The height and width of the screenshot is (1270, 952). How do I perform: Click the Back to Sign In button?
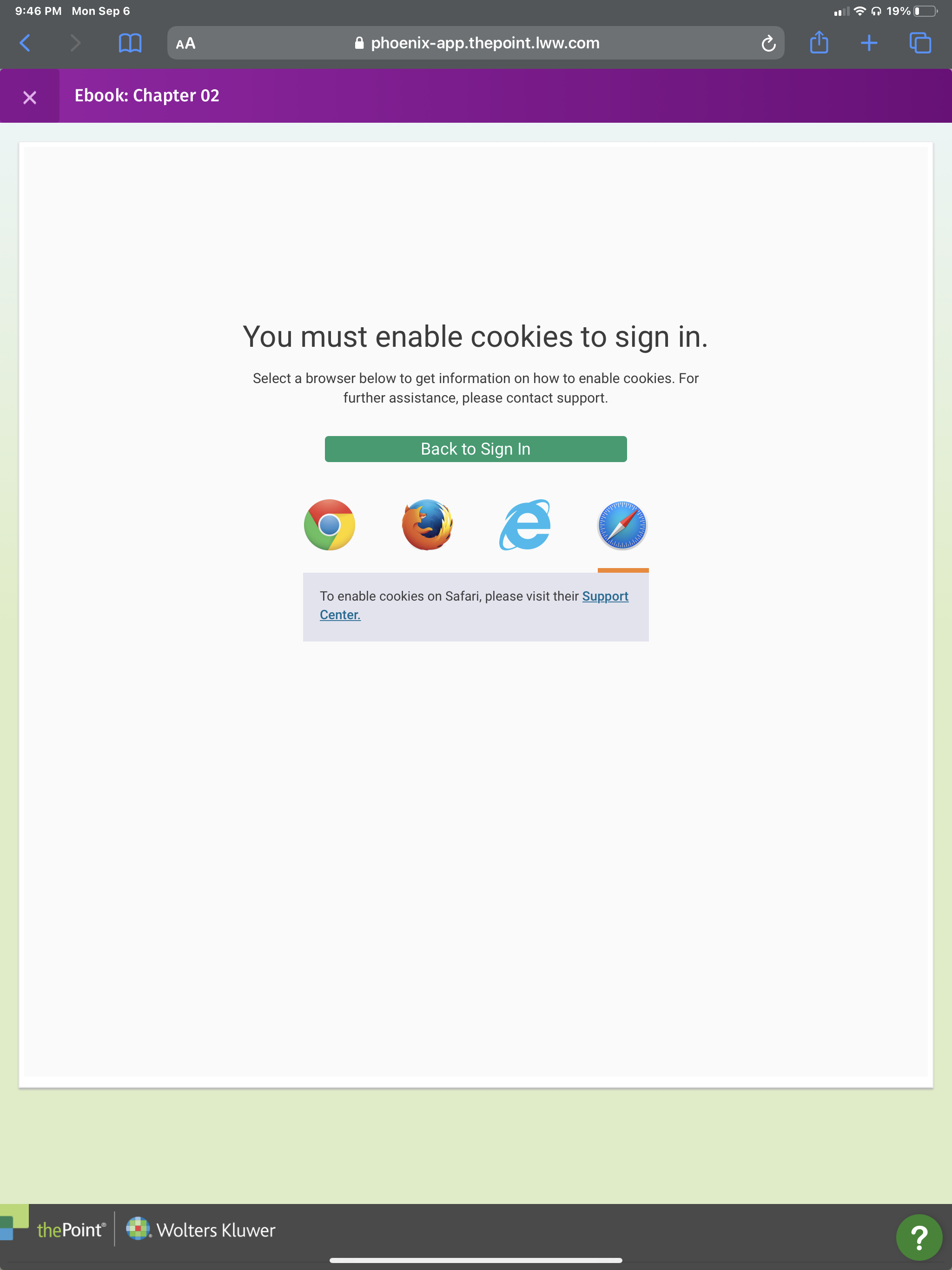(x=476, y=449)
